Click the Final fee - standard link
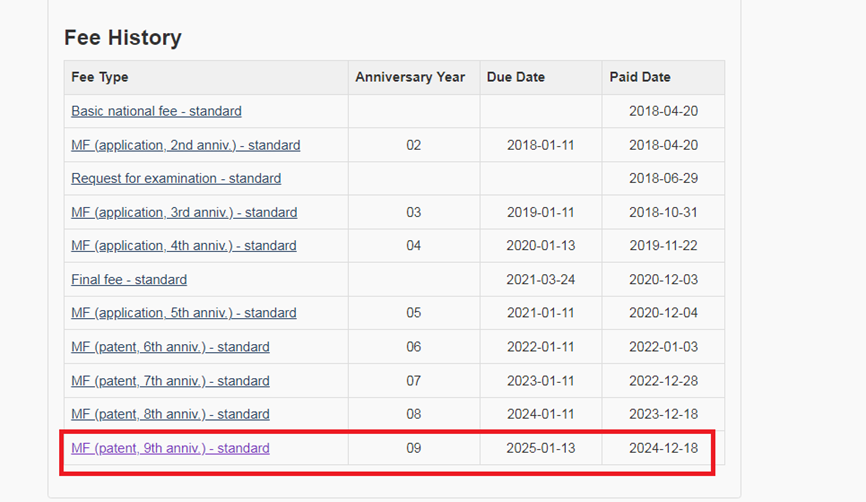Screen dimensions: 866x502 129,280
